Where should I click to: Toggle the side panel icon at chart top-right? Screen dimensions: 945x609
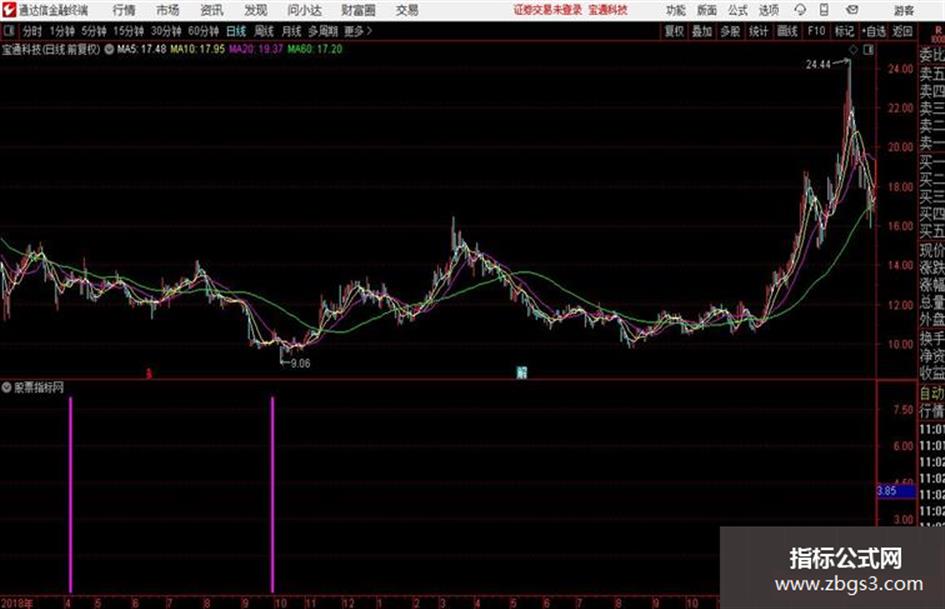(868, 50)
